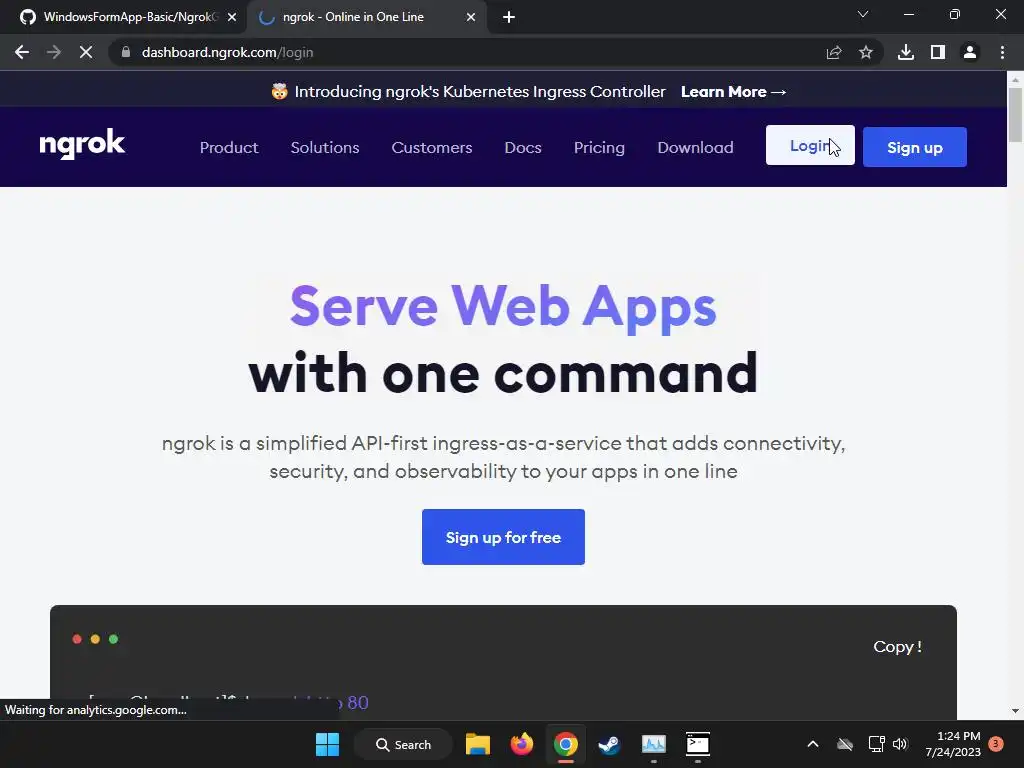The image size is (1024, 768).
Task: Go to the Download page
Action: 696,148
